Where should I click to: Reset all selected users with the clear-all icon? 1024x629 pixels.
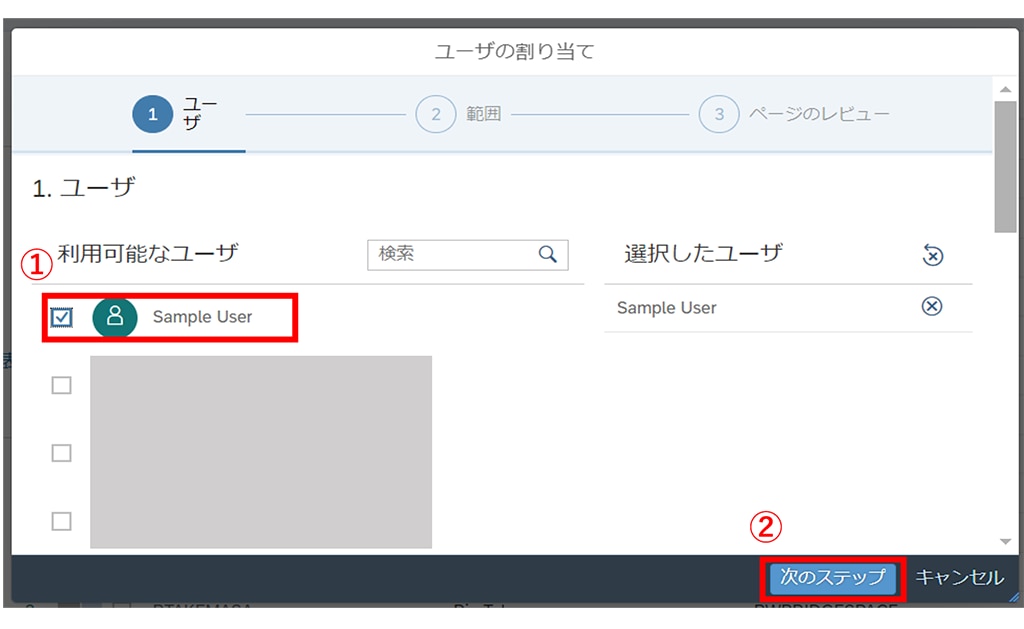point(932,255)
